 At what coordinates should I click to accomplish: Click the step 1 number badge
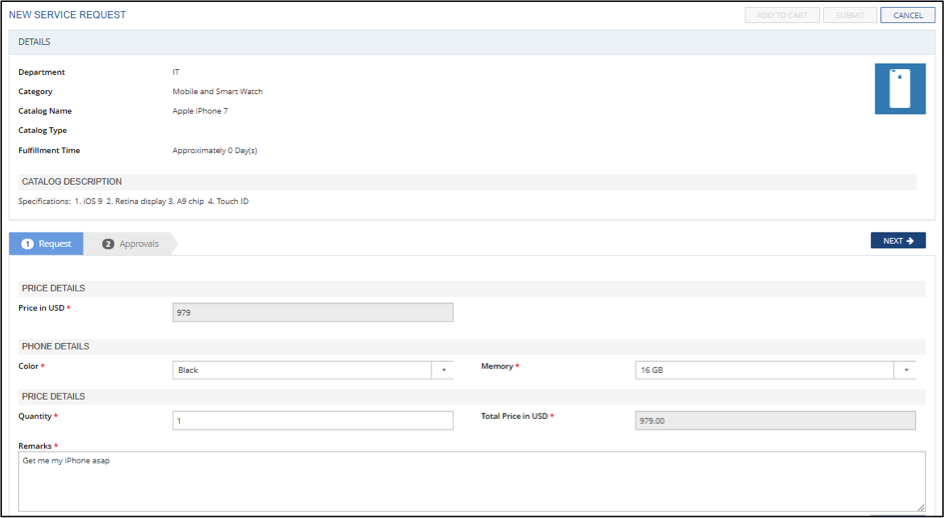click(x=27, y=244)
